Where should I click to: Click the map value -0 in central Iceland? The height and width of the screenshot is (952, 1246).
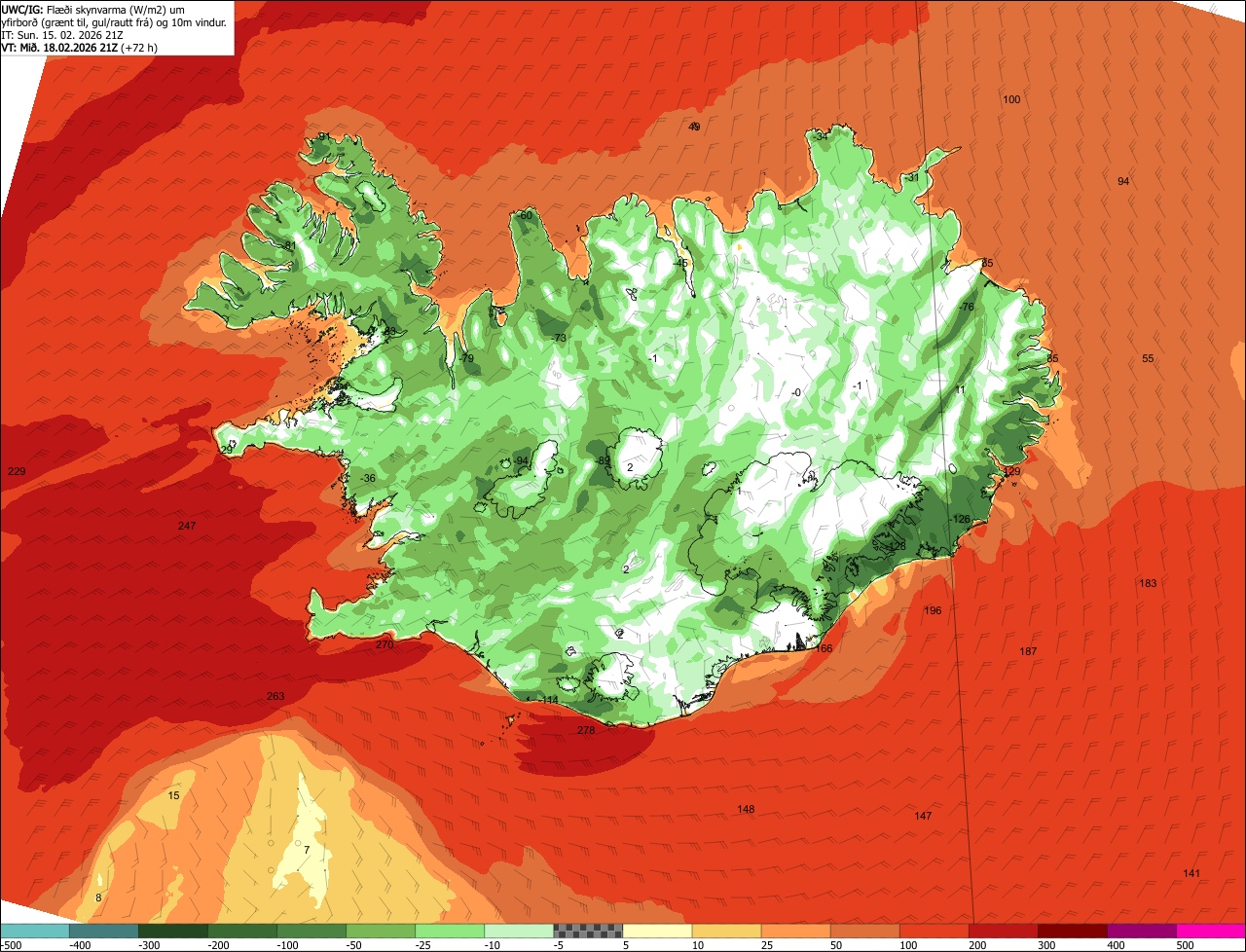click(796, 392)
